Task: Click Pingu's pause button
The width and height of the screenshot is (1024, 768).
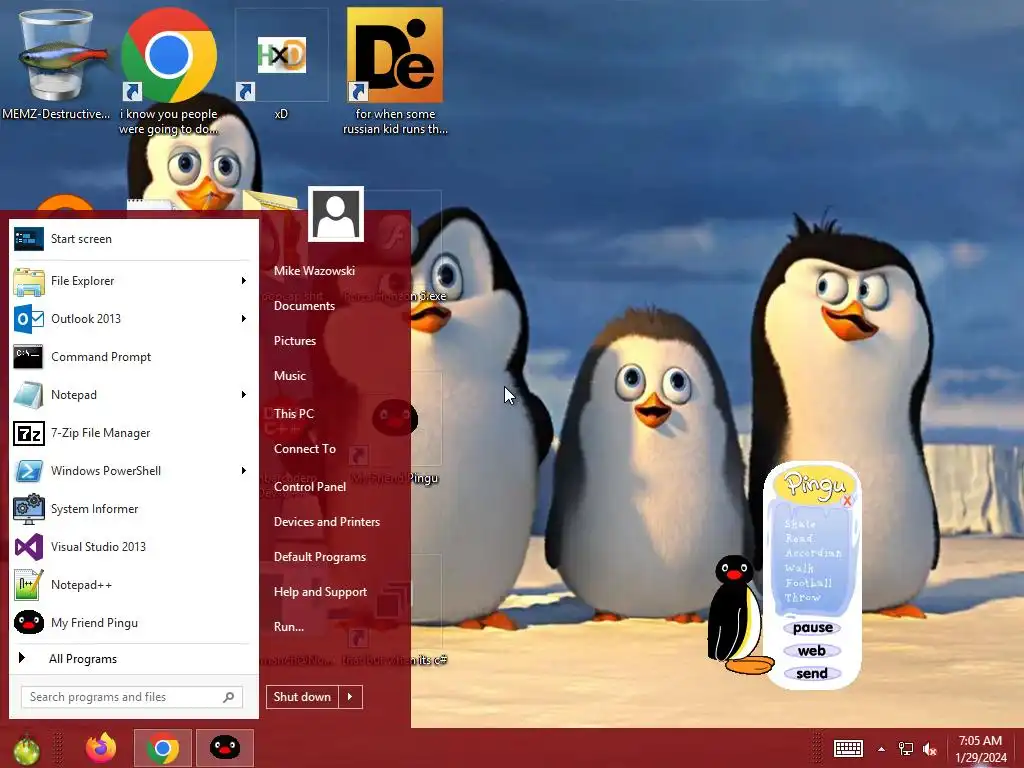Action: 812,628
